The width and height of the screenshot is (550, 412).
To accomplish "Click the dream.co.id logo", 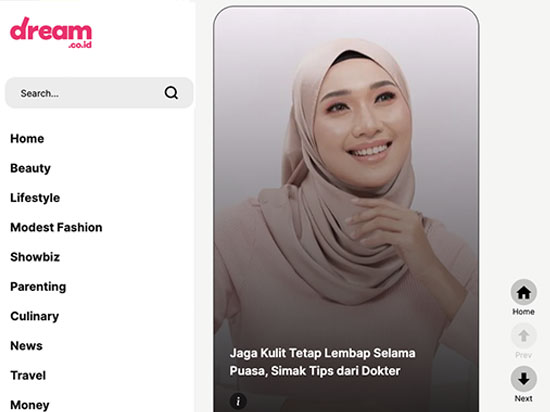I will click(x=51, y=33).
